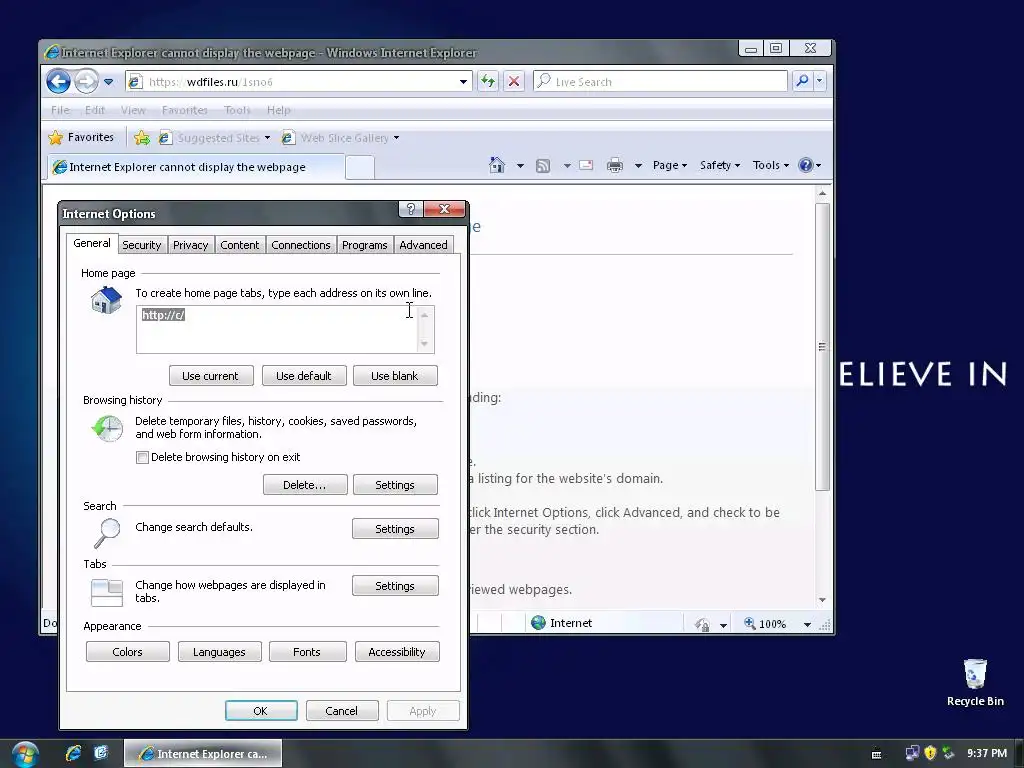
Task: Click the vertical scrollbar of the webpage
Action: (x=823, y=346)
